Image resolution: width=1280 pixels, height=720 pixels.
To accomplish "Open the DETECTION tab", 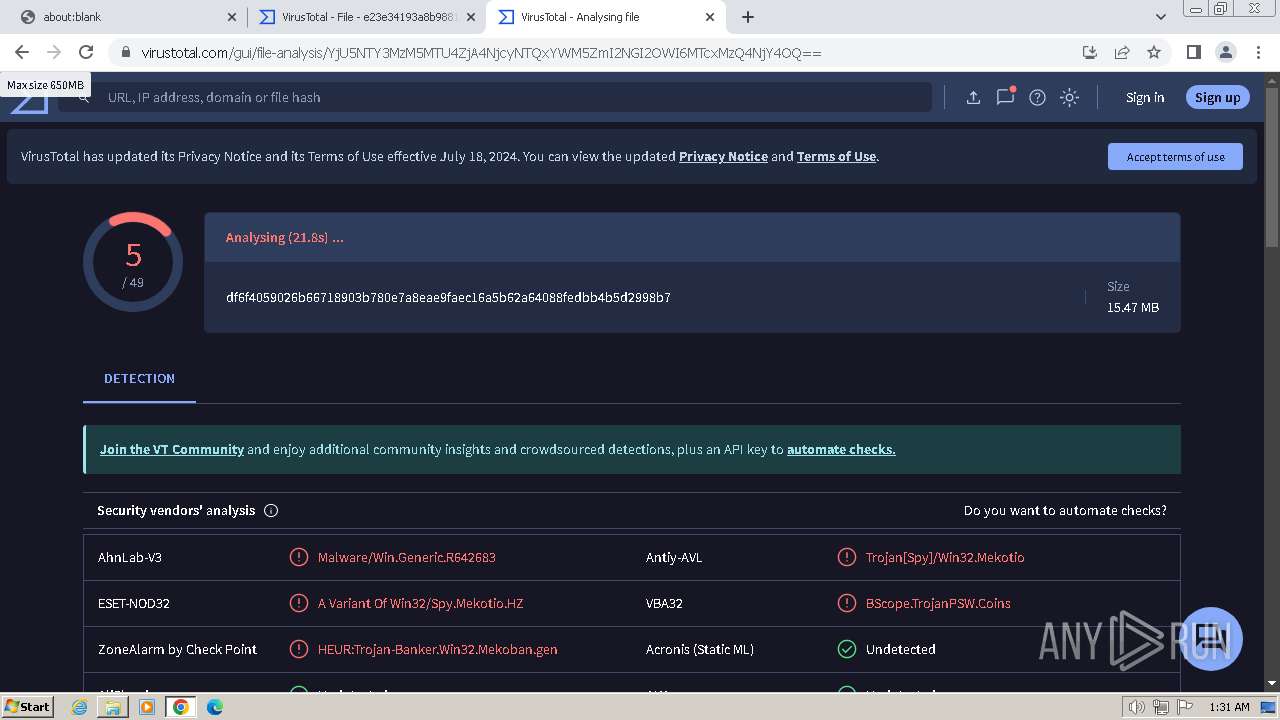I will point(139,378).
